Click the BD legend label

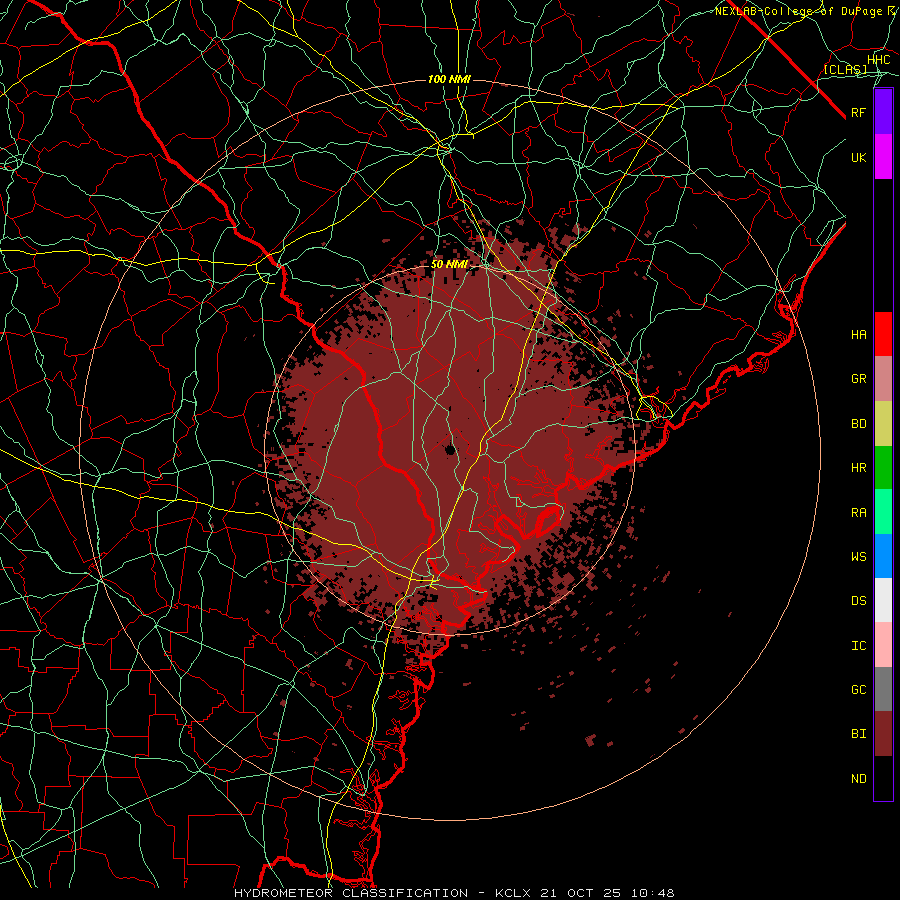pos(858,424)
